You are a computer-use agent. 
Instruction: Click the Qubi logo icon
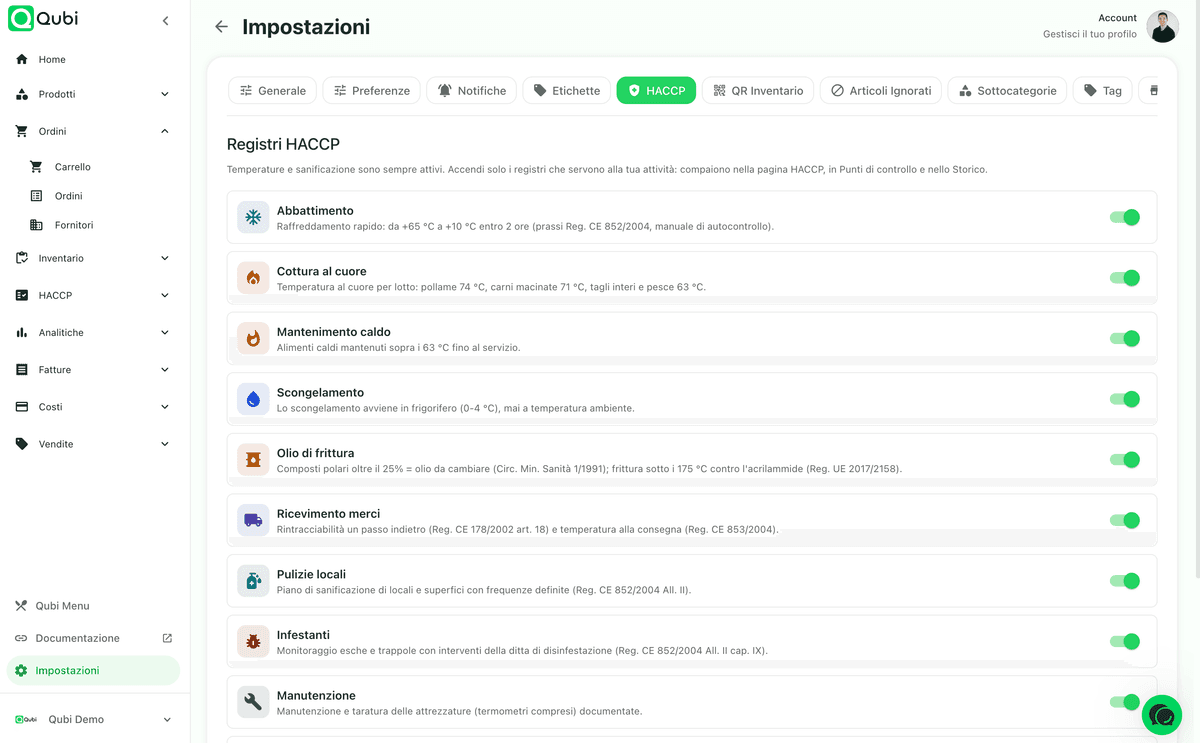click(x=21, y=19)
